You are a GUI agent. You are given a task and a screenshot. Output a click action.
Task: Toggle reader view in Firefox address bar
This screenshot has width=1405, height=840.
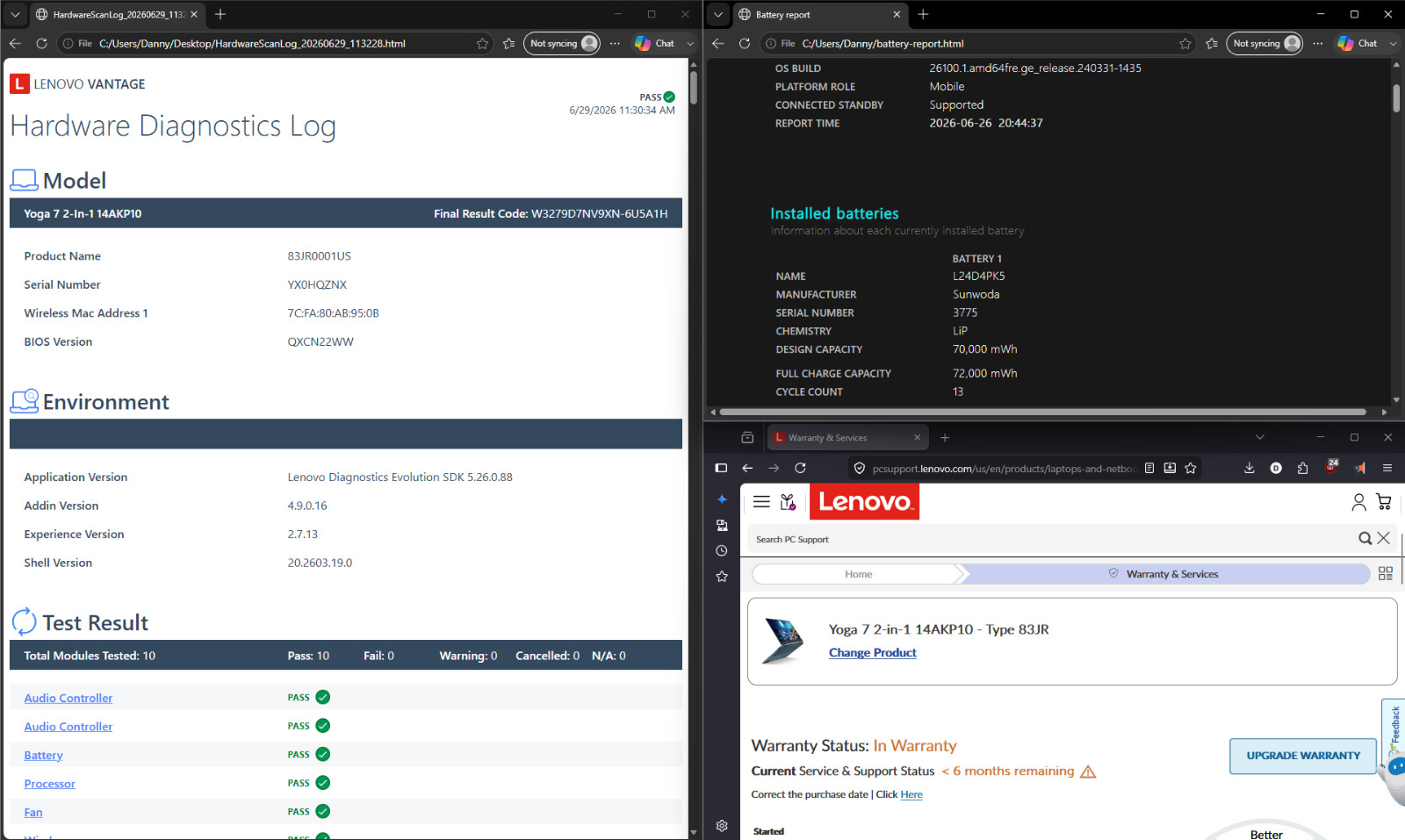tap(1149, 468)
